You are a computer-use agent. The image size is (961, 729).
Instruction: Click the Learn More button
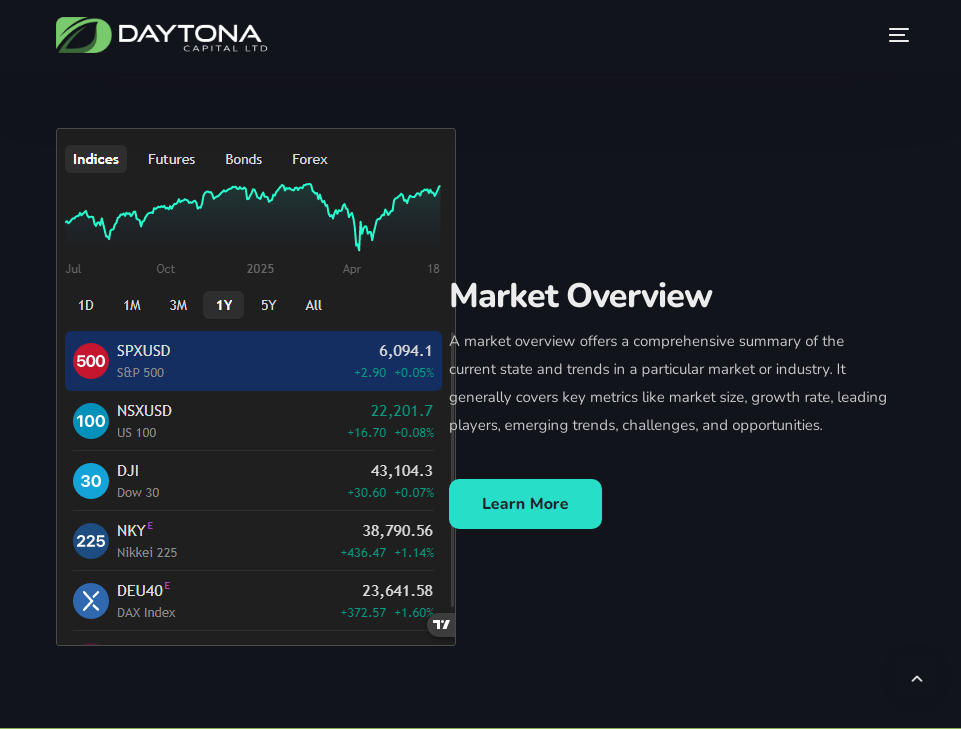pyautogui.click(x=525, y=504)
